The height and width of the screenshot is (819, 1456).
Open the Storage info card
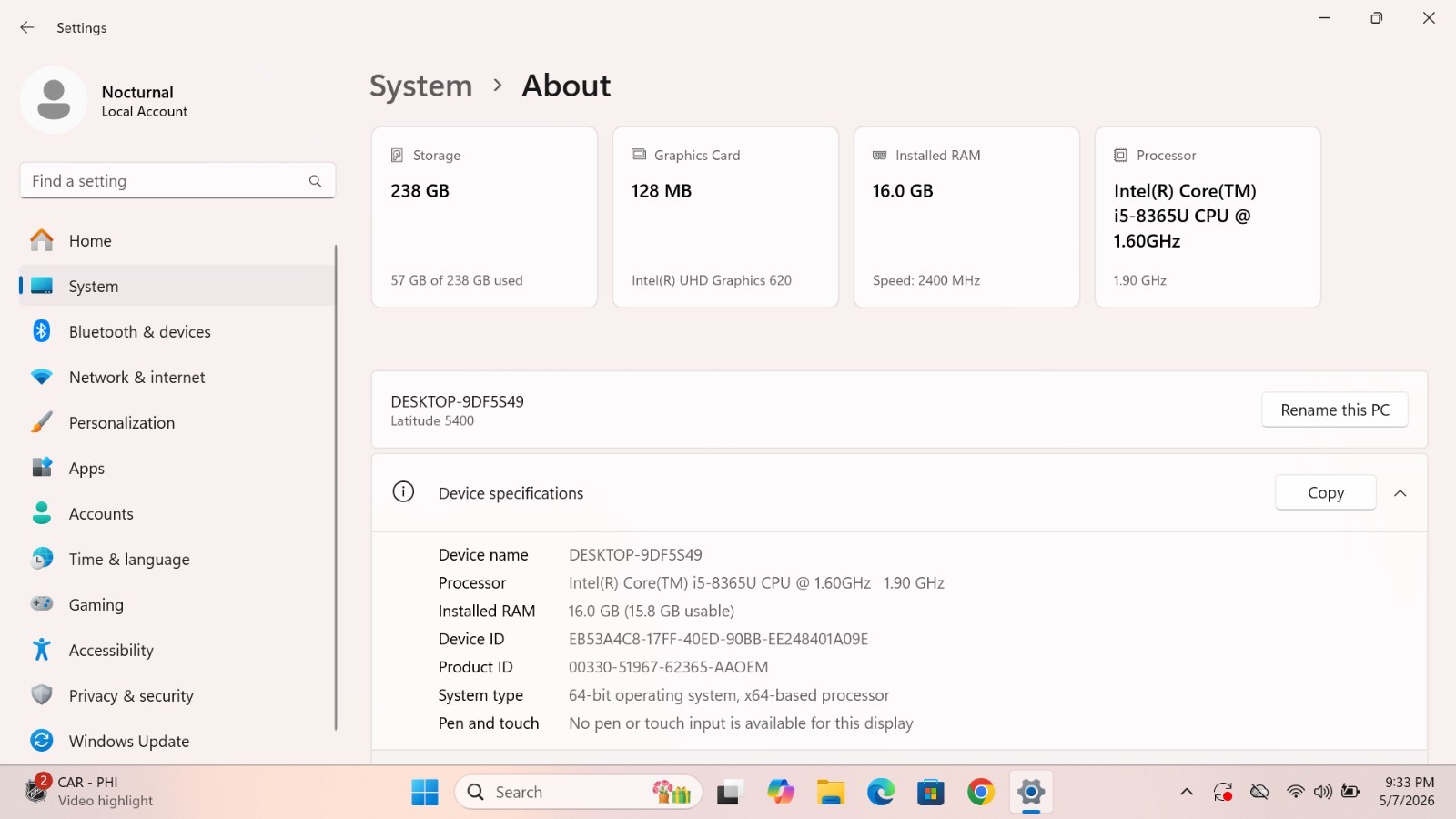[484, 217]
